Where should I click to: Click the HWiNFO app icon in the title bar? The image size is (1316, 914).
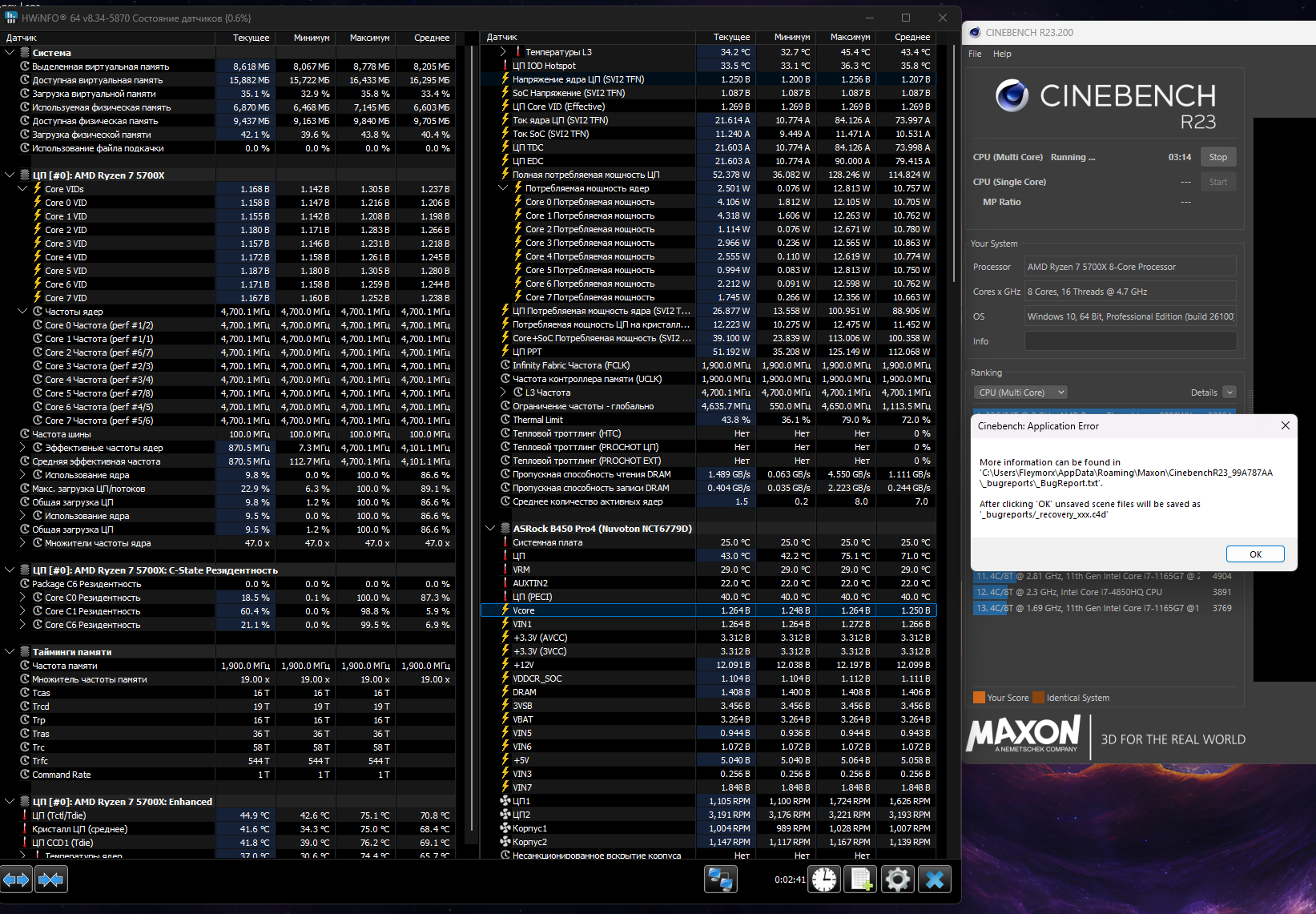11,18
